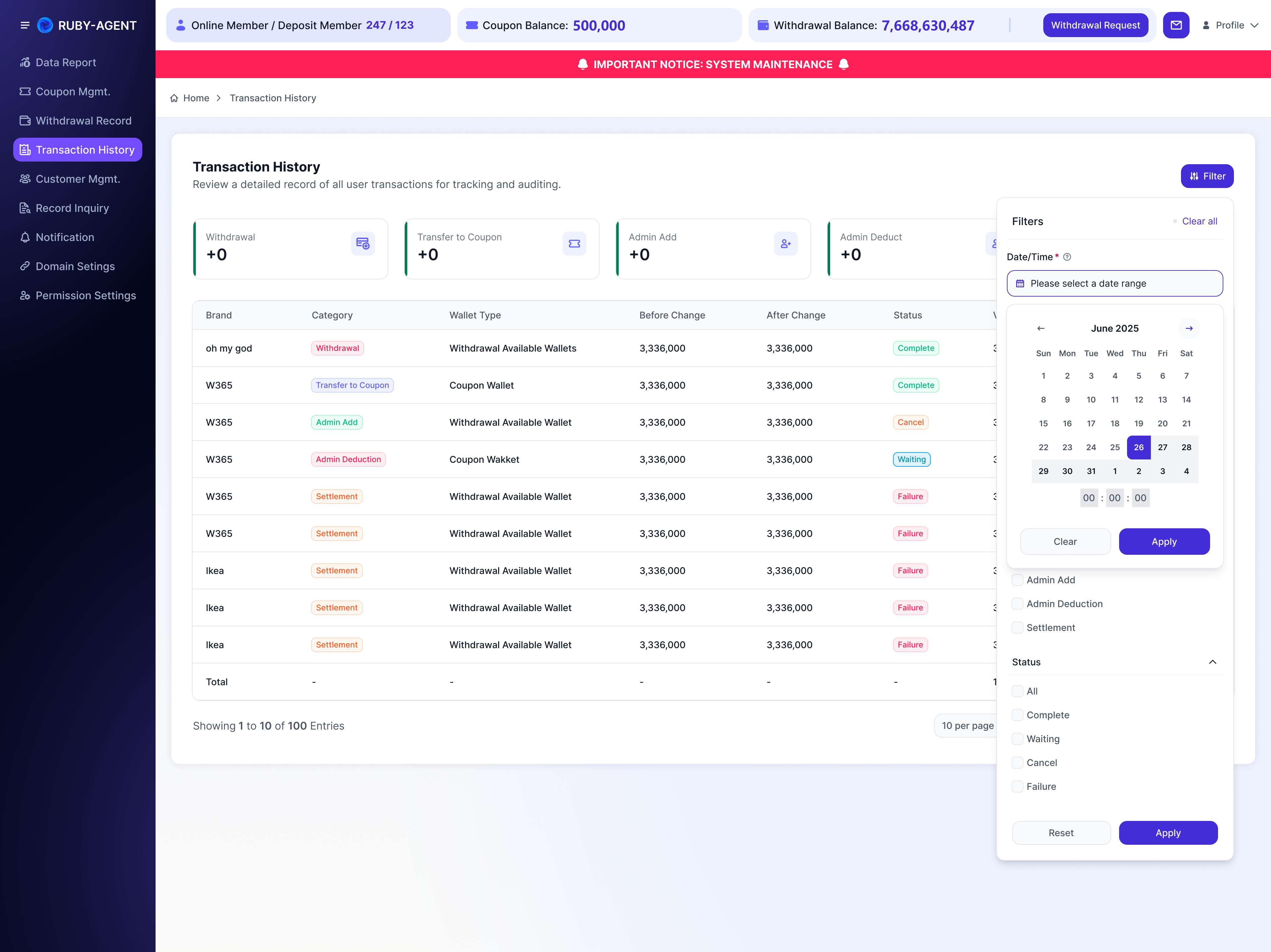The width and height of the screenshot is (1271, 952).
Task: Click the coupon balance ticket icon
Action: [x=472, y=25]
